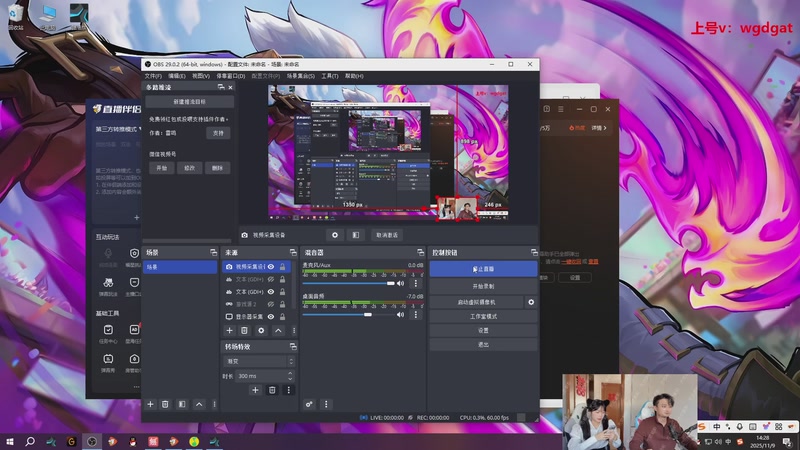The width and height of the screenshot is (800, 450).
Task: Open the 场景集合(S) menu
Action: [x=301, y=76]
